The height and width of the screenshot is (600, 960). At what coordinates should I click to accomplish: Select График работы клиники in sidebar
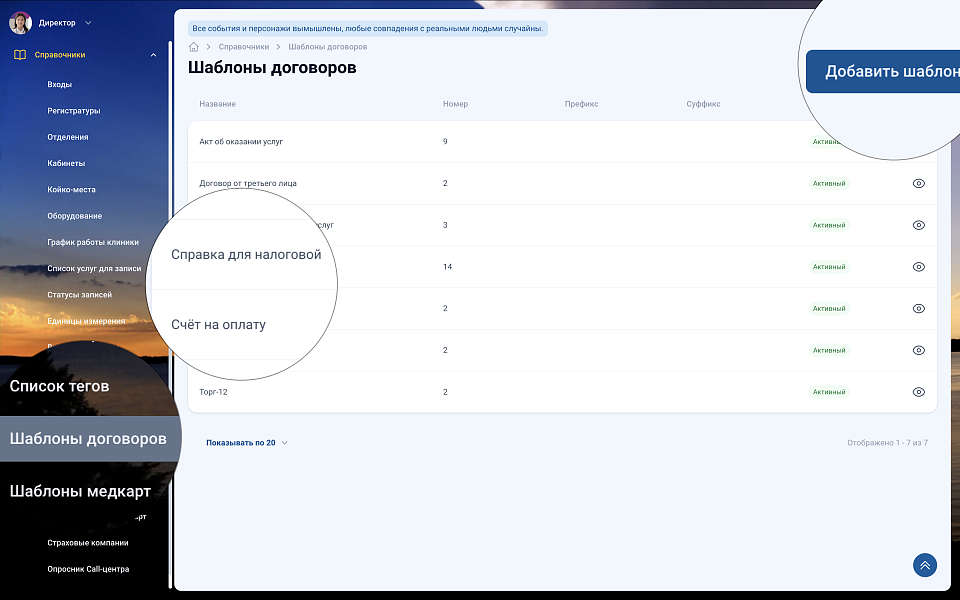coord(93,242)
